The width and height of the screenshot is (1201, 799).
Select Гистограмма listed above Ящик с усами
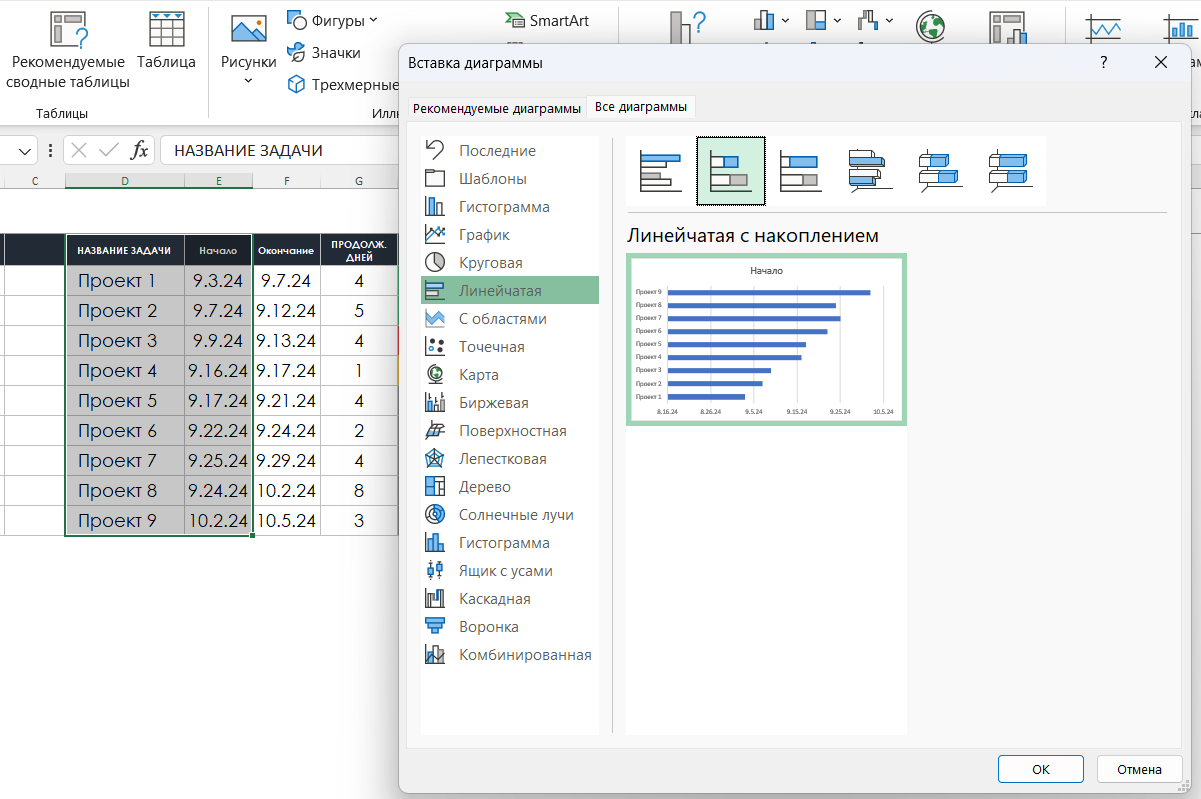coord(510,543)
